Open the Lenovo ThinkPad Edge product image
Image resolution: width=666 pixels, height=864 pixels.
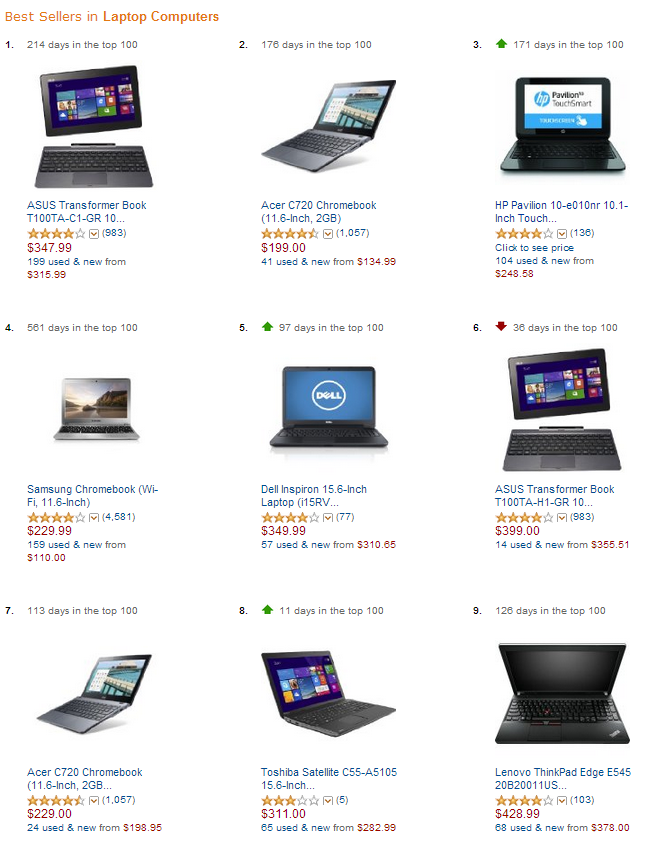tap(562, 693)
